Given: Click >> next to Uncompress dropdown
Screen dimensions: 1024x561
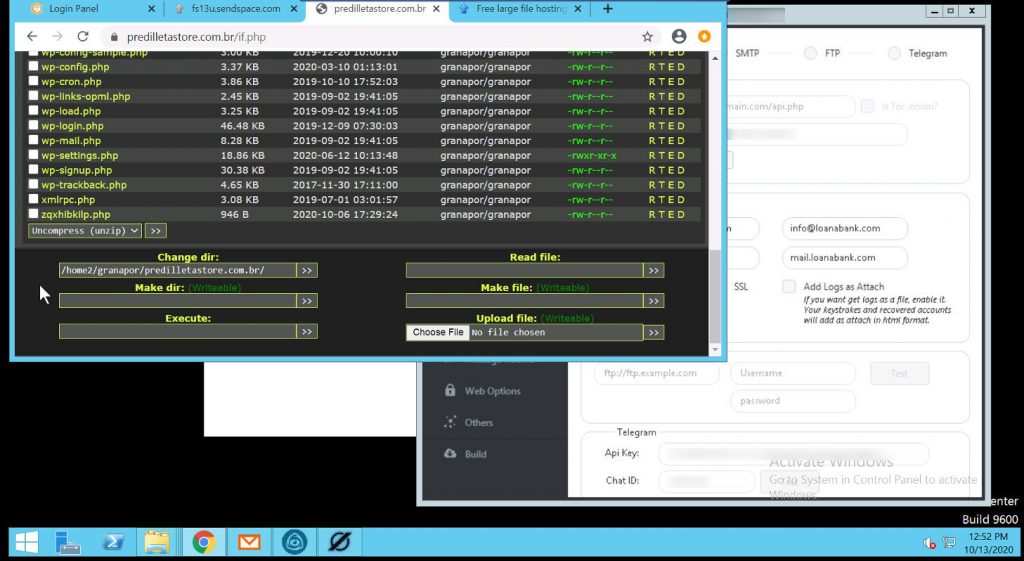Looking at the screenshot, I should tap(155, 231).
